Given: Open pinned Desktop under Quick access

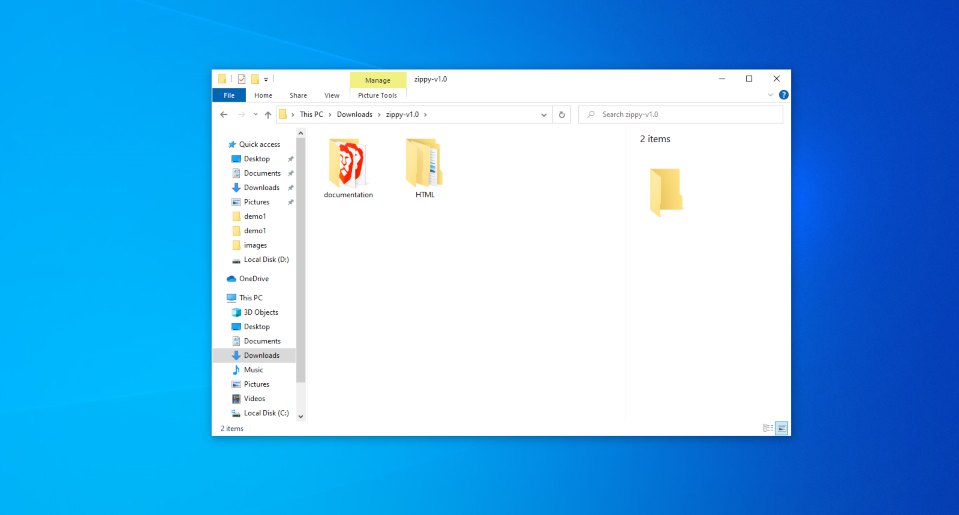Looking at the screenshot, I should coord(256,159).
